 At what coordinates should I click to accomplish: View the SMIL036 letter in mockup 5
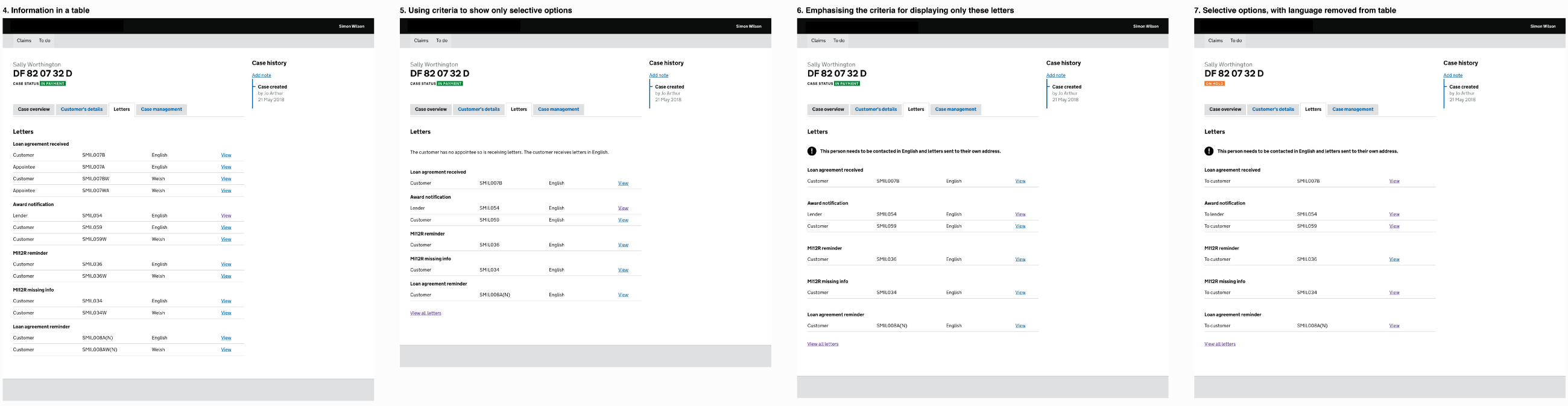(624, 245)
